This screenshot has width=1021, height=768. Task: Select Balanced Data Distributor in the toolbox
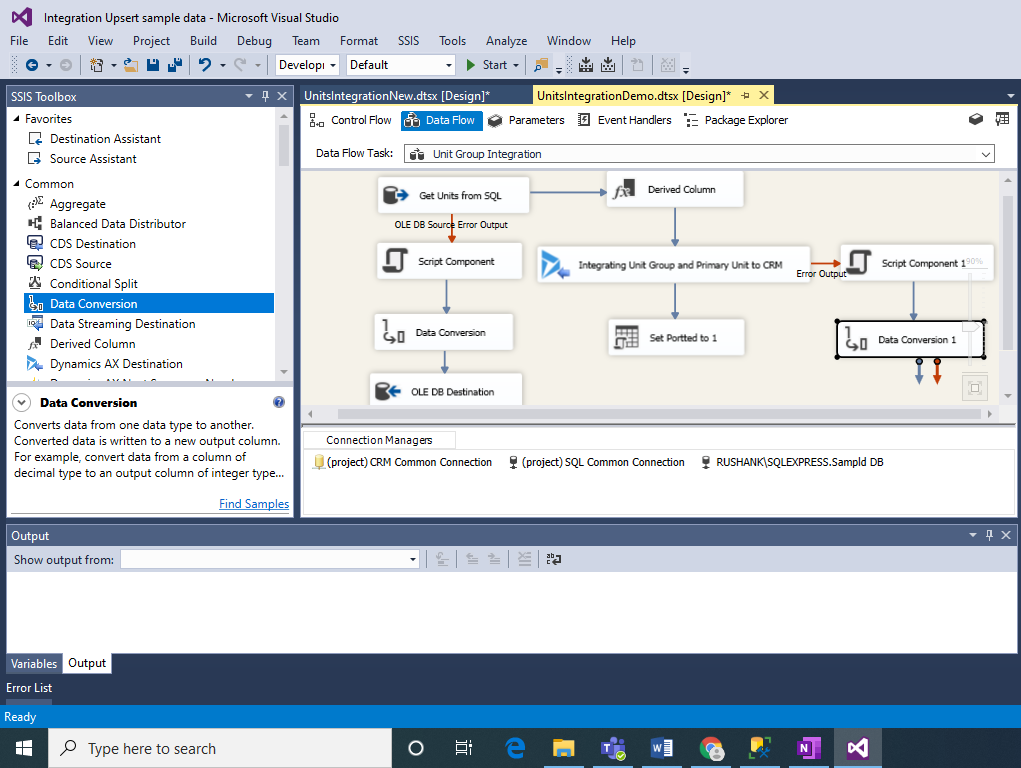point(118,223)
